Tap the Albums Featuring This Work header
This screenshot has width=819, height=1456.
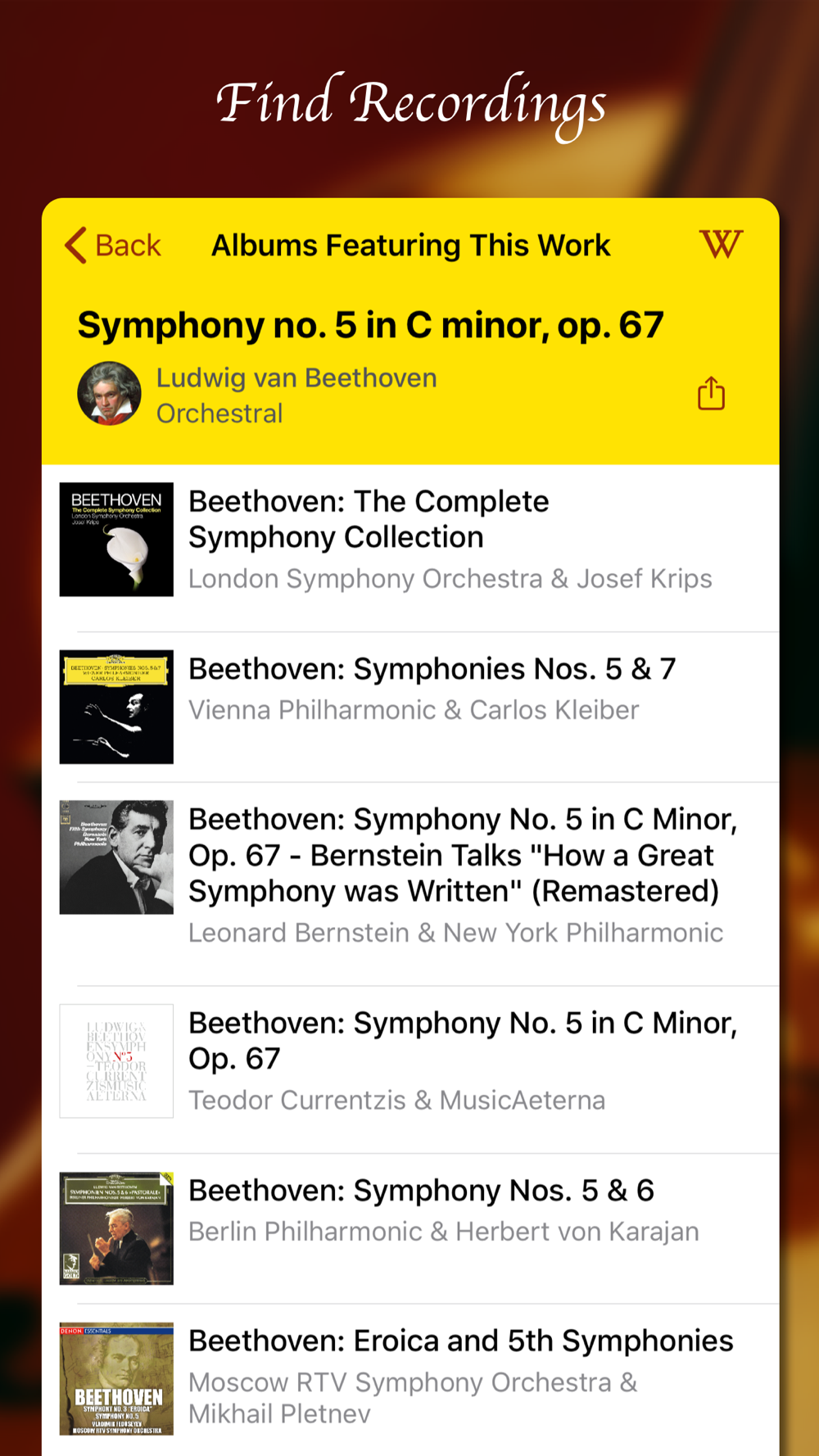click(x=410, y=245)
